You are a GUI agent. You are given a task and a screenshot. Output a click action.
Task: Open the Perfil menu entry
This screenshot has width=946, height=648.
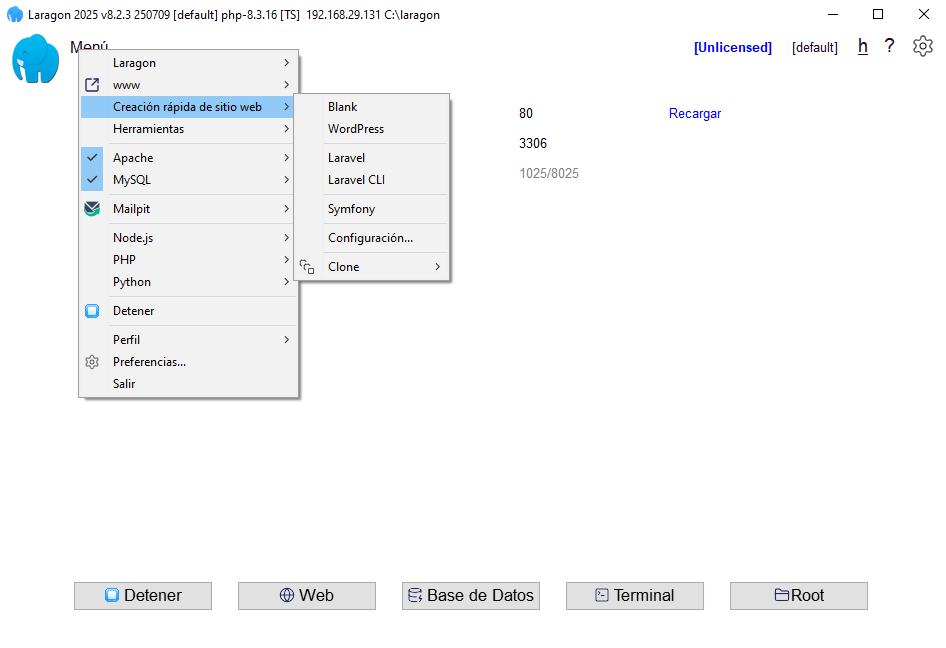click(x=188, y=340)
